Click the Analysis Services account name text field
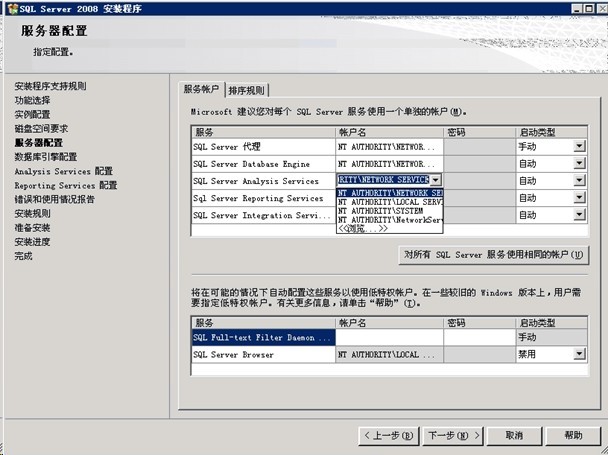The width and height of the screenshot is (608, 455). tap(383, 180)
